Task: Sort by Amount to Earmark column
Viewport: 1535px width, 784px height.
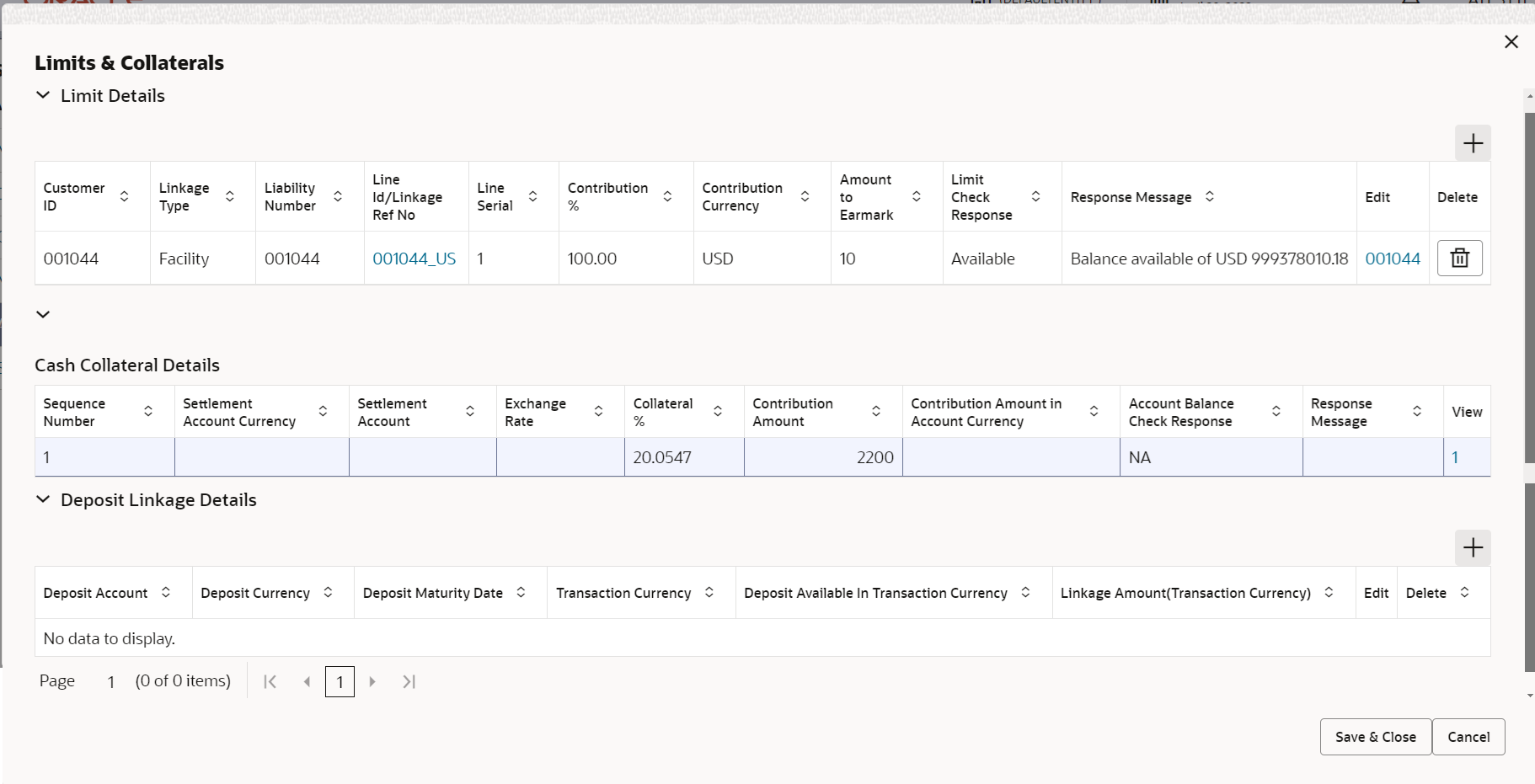Action: click(x=917, y=196)
